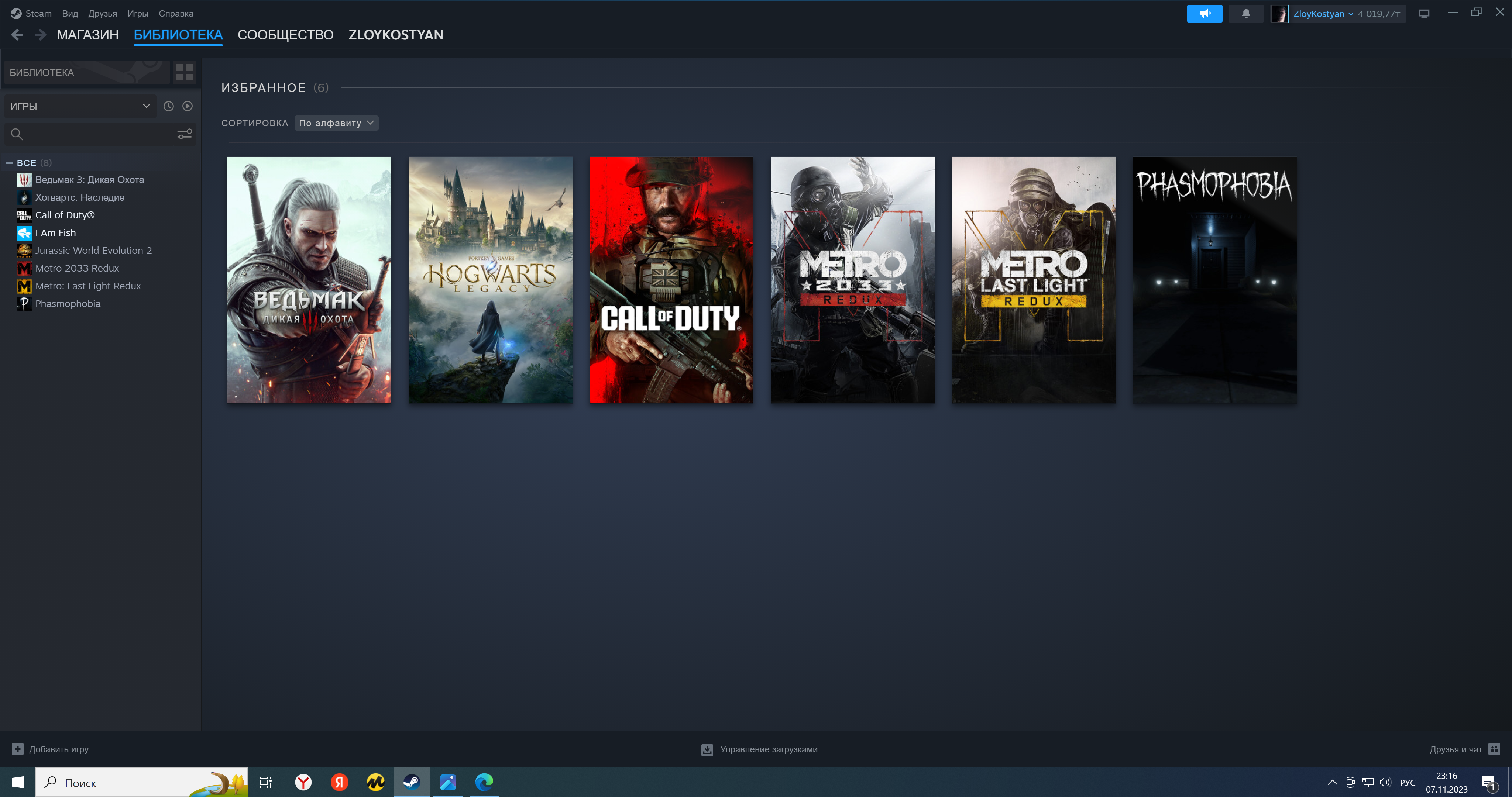Open the Metro Last Light Redux cover
Viewport: 1512px width, 797px height.
point(1034,280)
